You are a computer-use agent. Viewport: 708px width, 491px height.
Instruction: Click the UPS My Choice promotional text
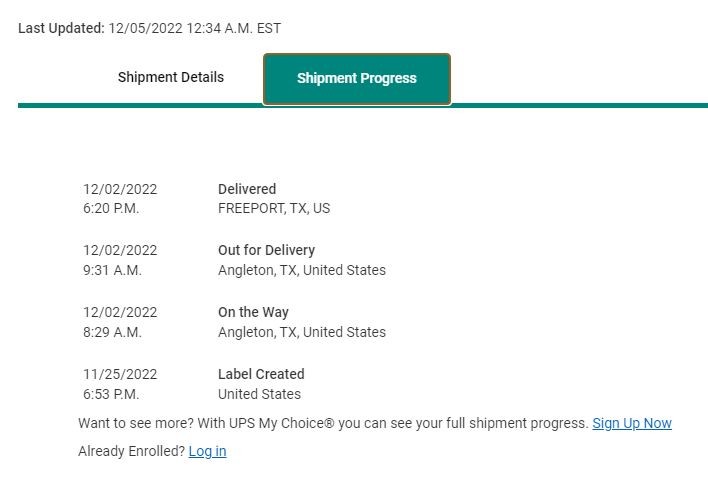pos(333,423)
